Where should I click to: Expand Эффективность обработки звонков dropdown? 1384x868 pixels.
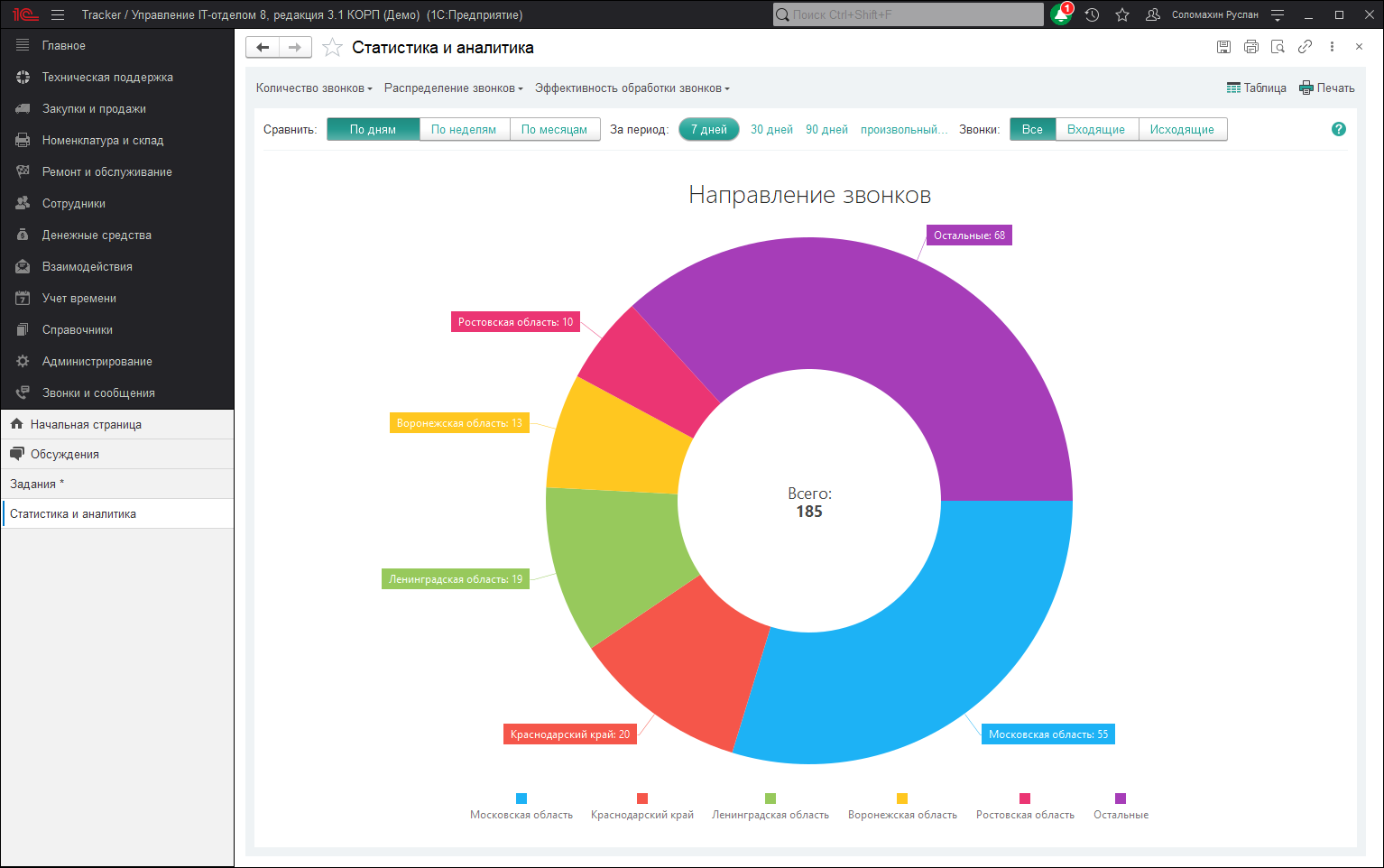632,88
